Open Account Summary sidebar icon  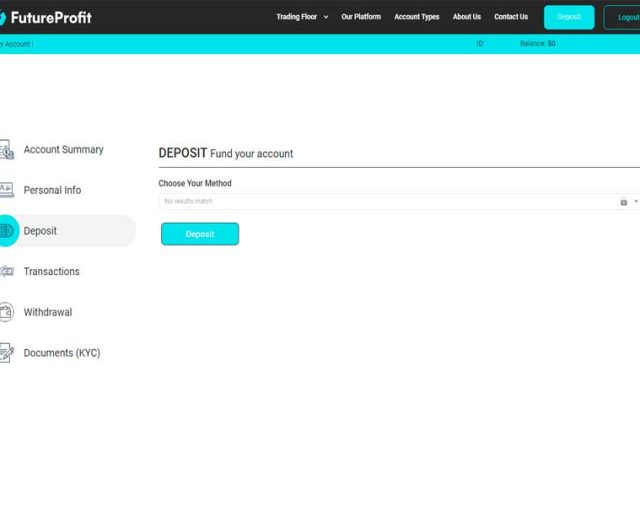[x=7, y=149]
